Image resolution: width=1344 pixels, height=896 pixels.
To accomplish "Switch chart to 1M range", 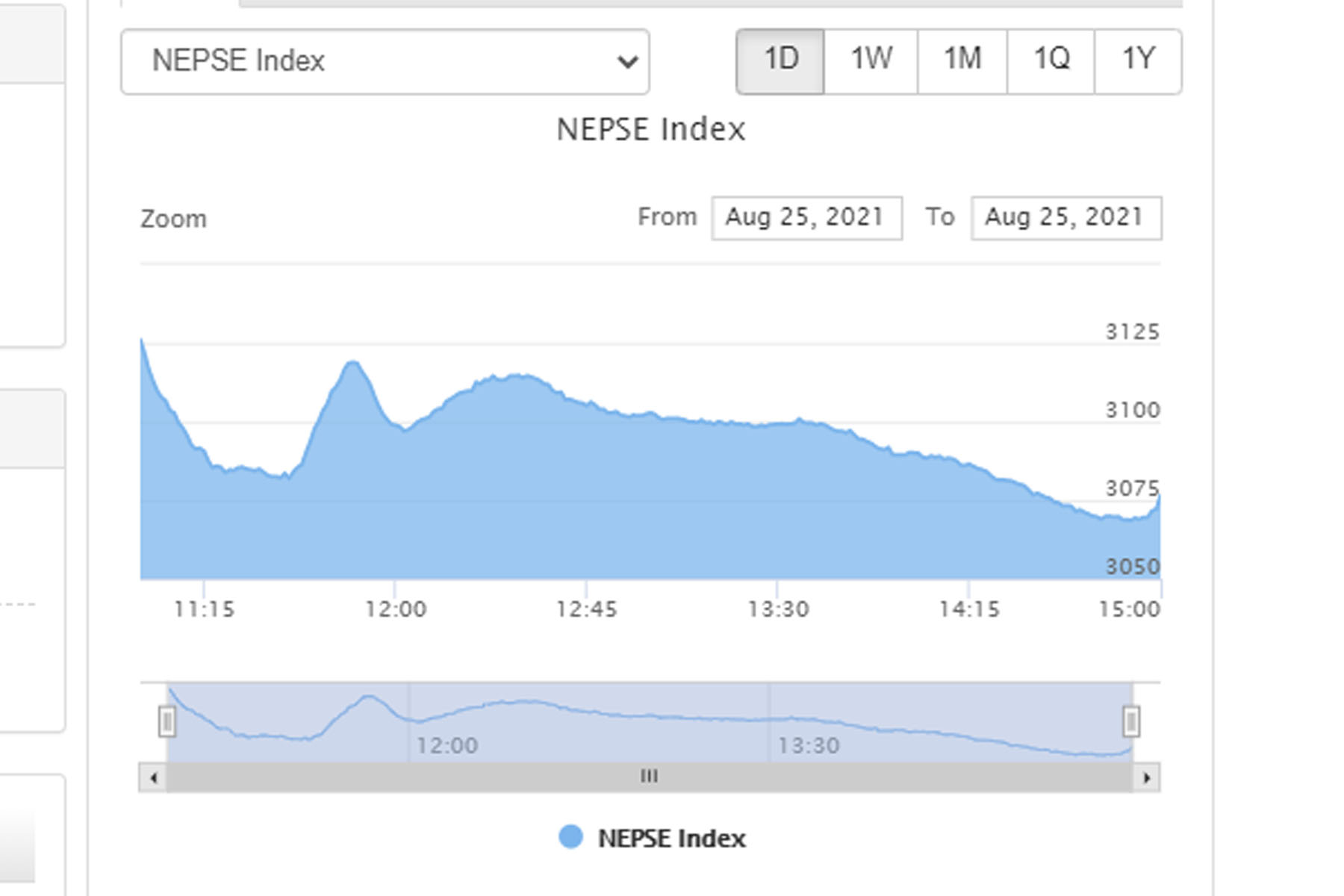I will point(962,60).
